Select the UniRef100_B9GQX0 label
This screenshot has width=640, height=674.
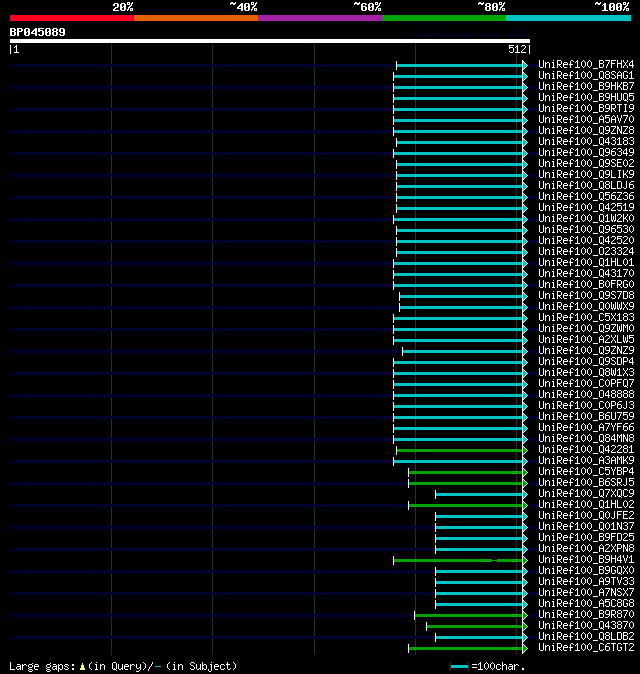tap(586, 571)
